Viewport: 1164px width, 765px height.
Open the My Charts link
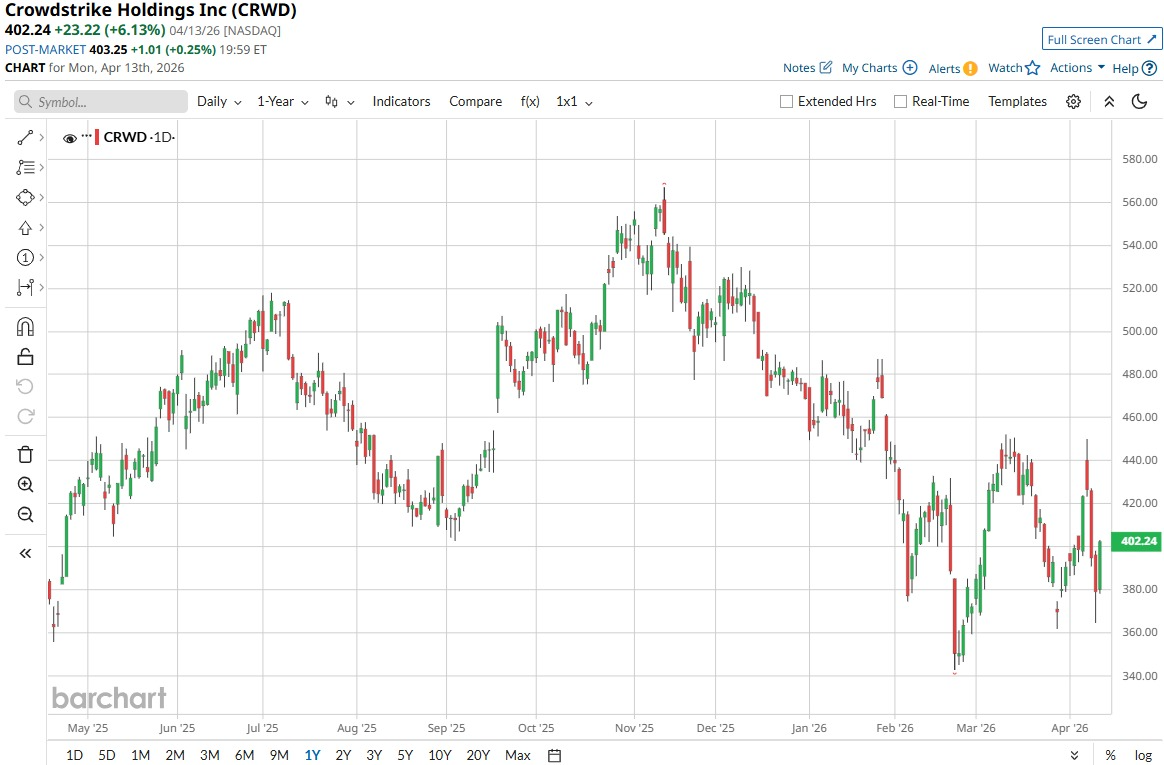[880, 68]
